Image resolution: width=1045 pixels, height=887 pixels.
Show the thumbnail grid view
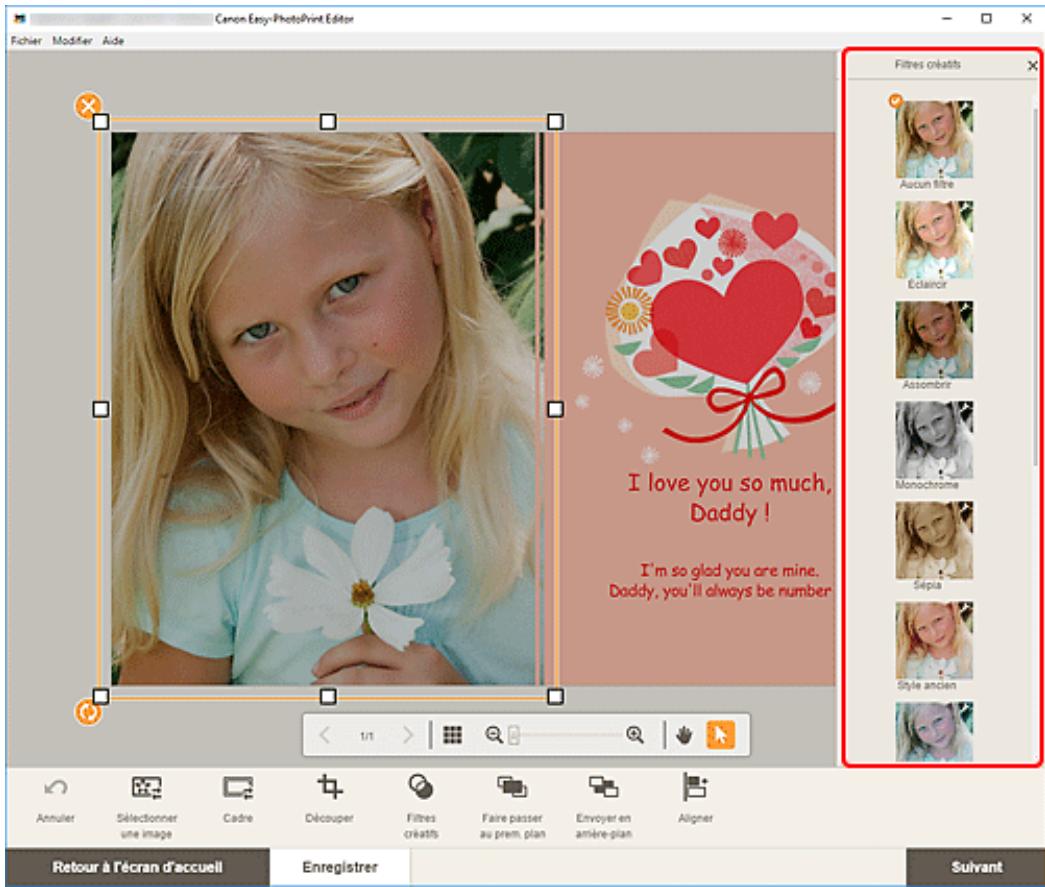click(453, 735)
